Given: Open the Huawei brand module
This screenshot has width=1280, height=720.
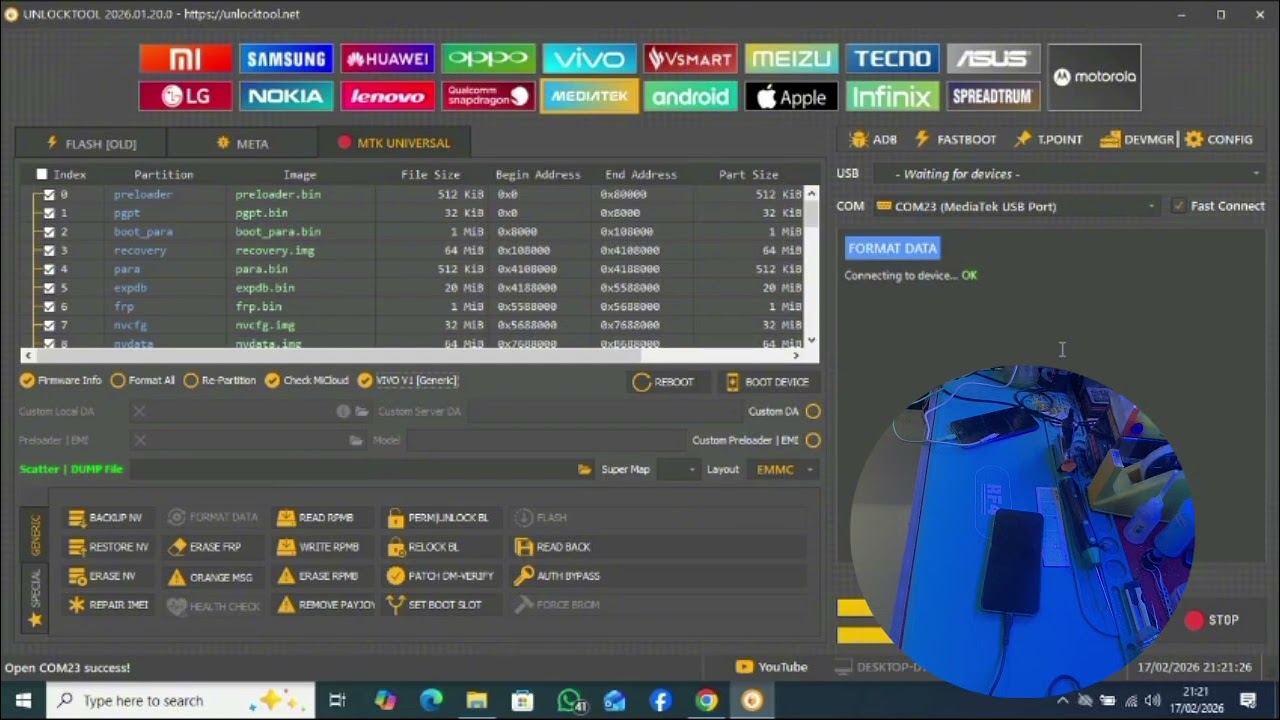Looking at the screenshot, I should tap(388, 59).
